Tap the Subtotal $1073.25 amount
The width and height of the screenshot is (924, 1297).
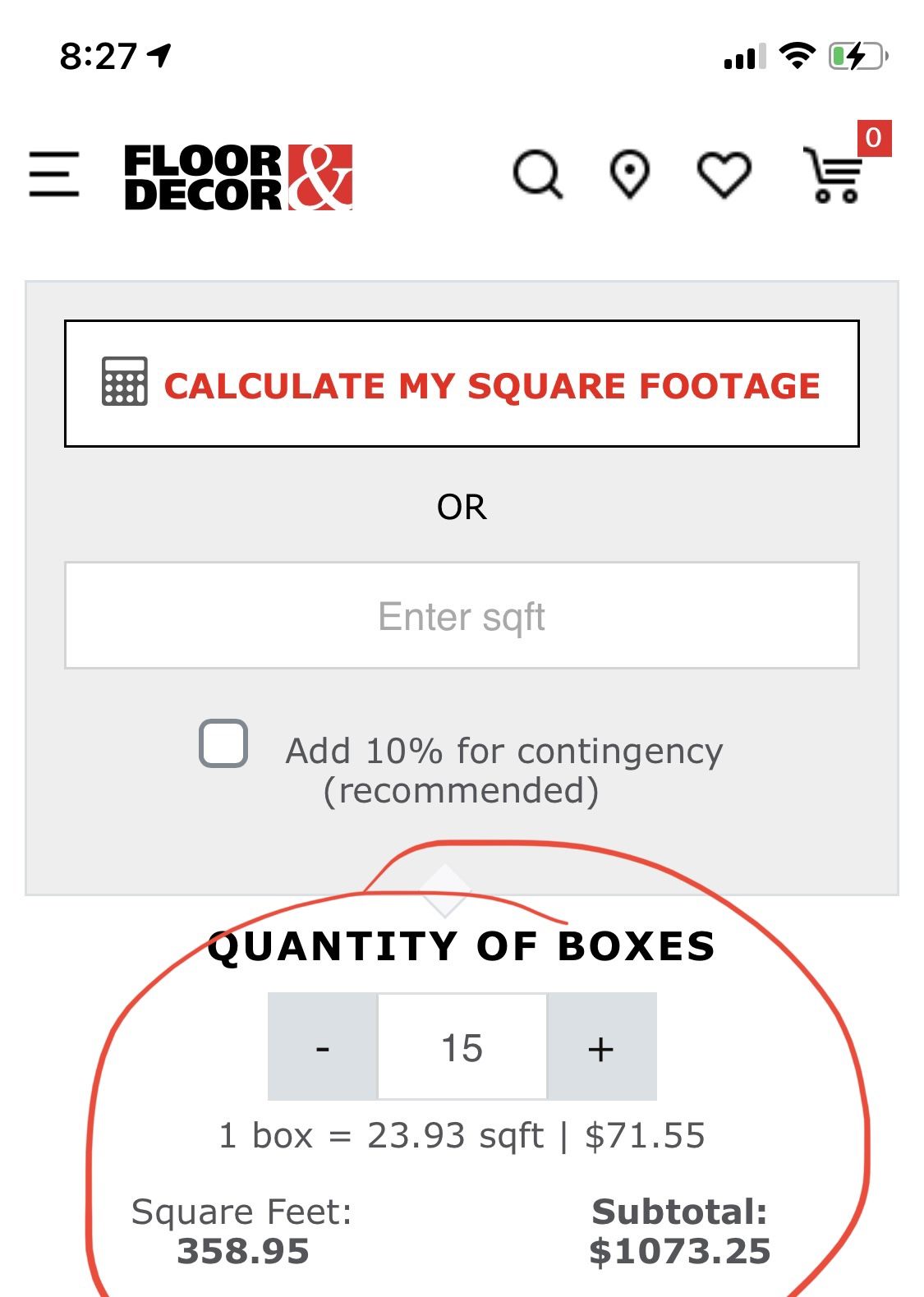click(x=680, y=1251)
